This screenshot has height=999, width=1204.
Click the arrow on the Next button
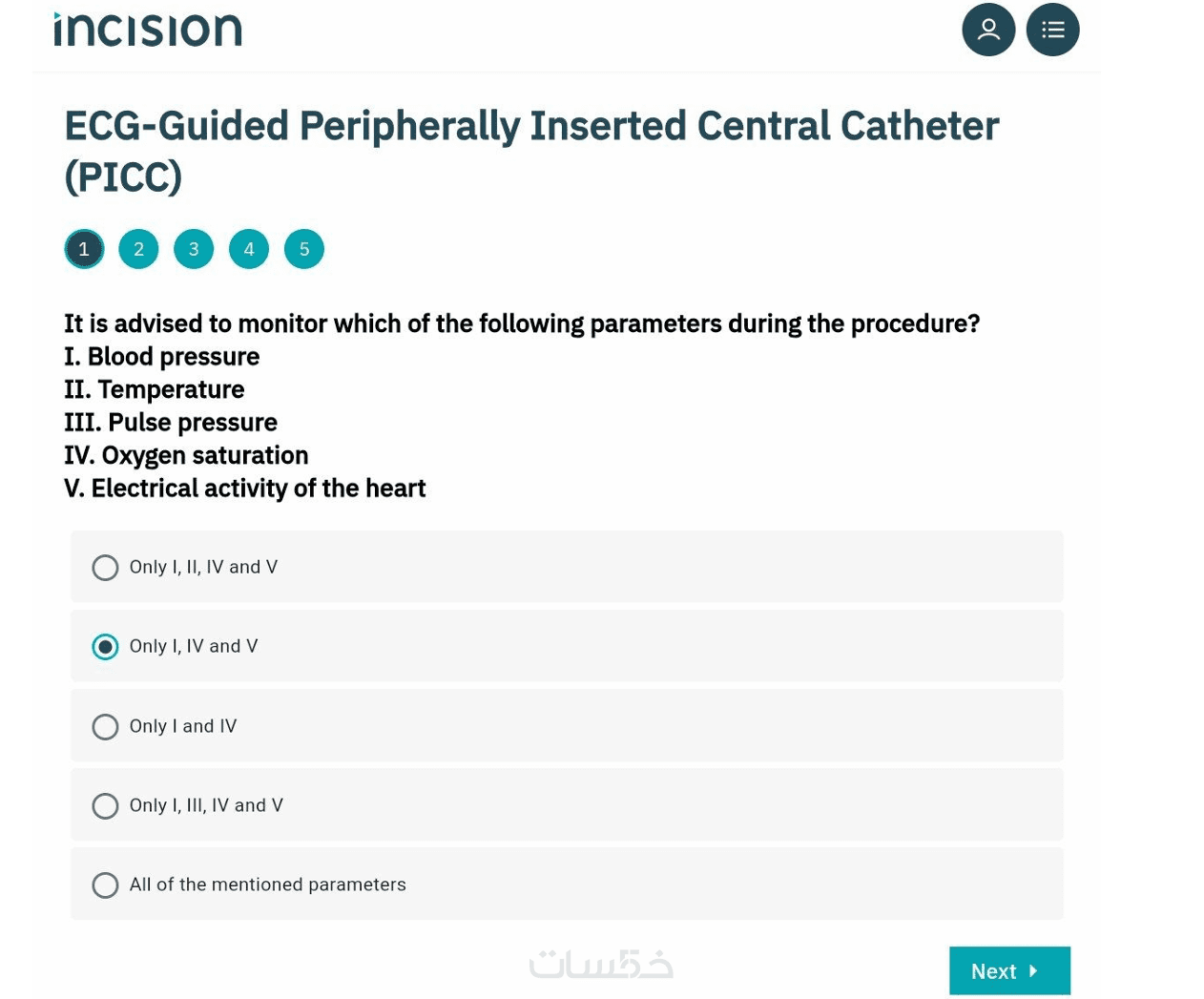(1033, 970)
